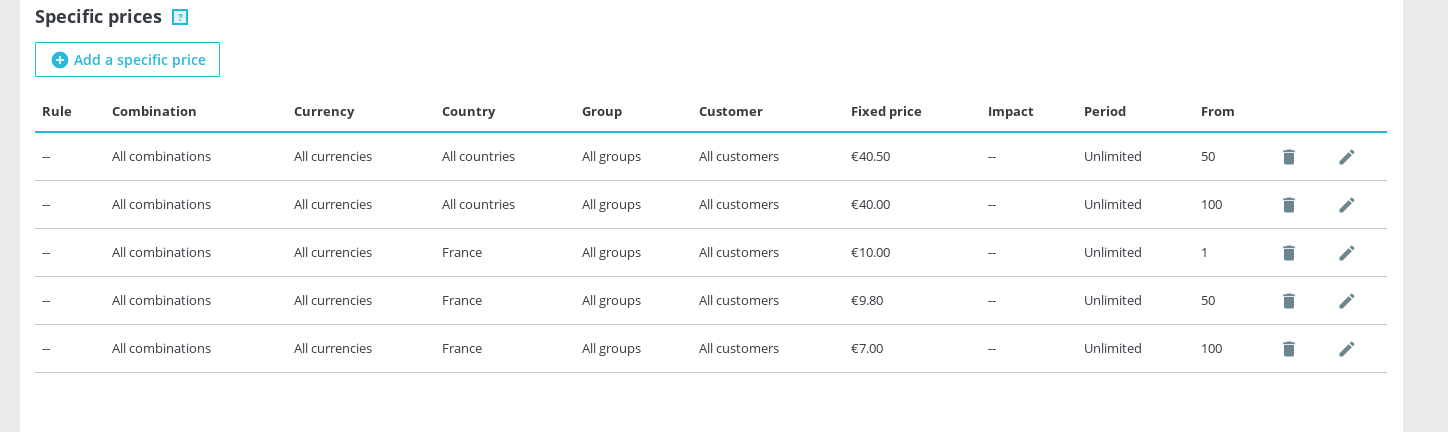Delete the France €10.00 price rule
Viewport: 1448px width, 432px height.
pyautogui.click(x=1289, y=253)
